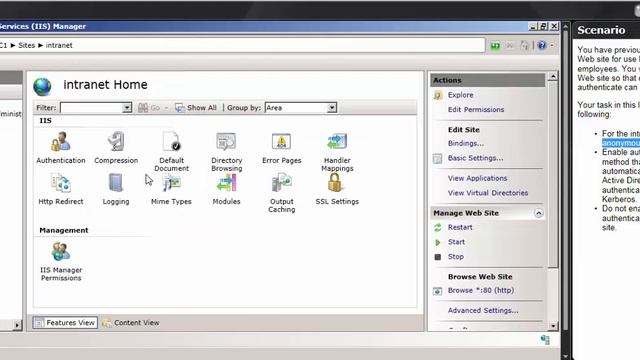Open the Default Document feature
640x360 pixels.
pos(171,151)
